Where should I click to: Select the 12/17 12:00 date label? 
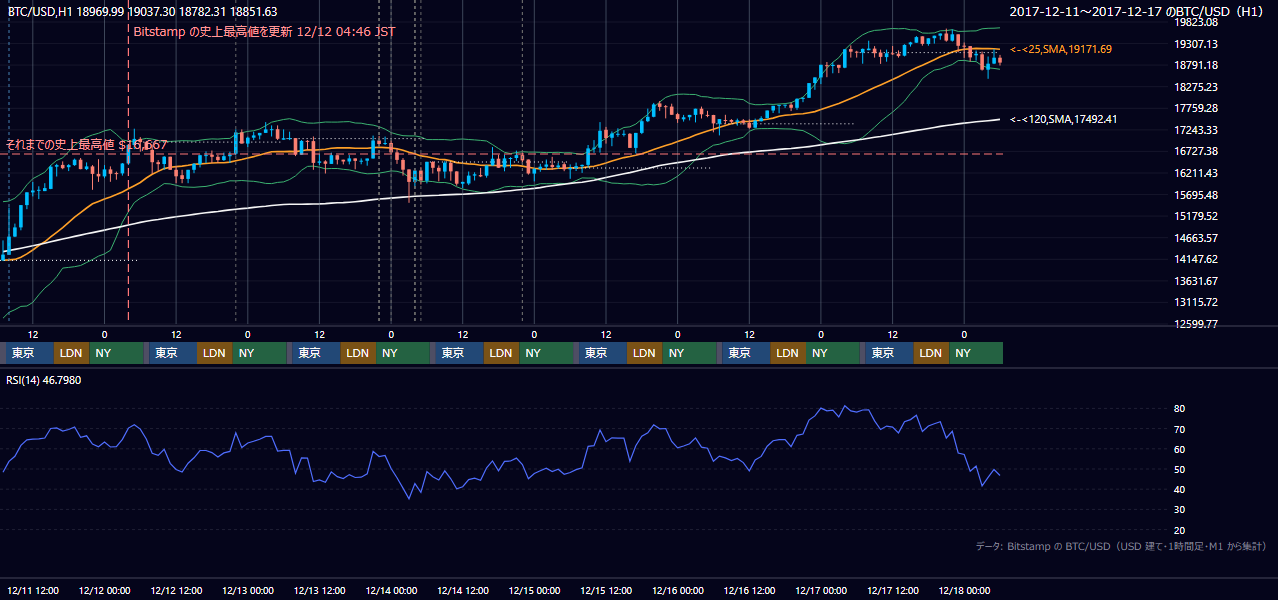893,590
